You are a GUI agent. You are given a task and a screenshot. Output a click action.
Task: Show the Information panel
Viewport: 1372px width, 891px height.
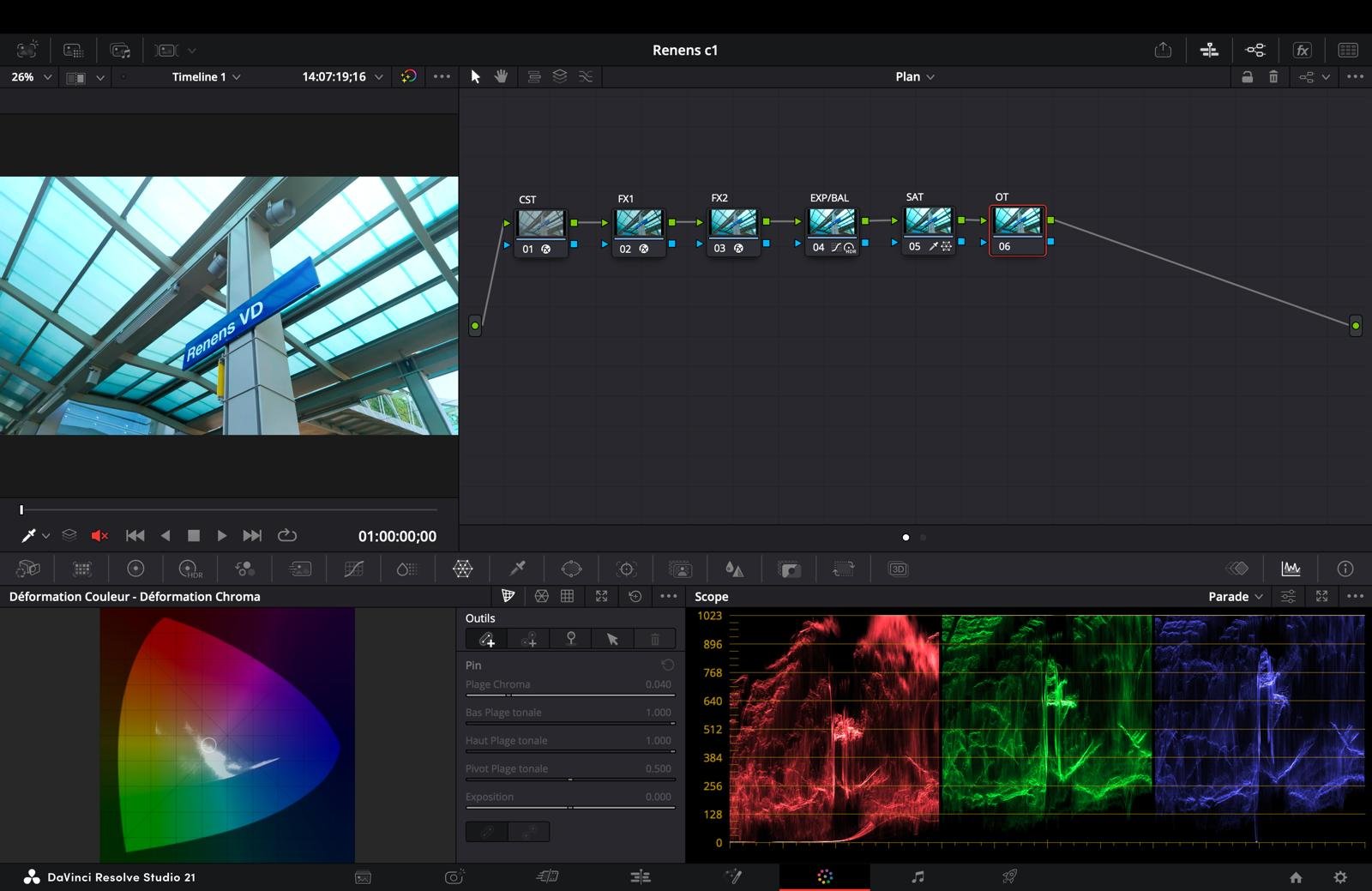tap(1345, 568)
